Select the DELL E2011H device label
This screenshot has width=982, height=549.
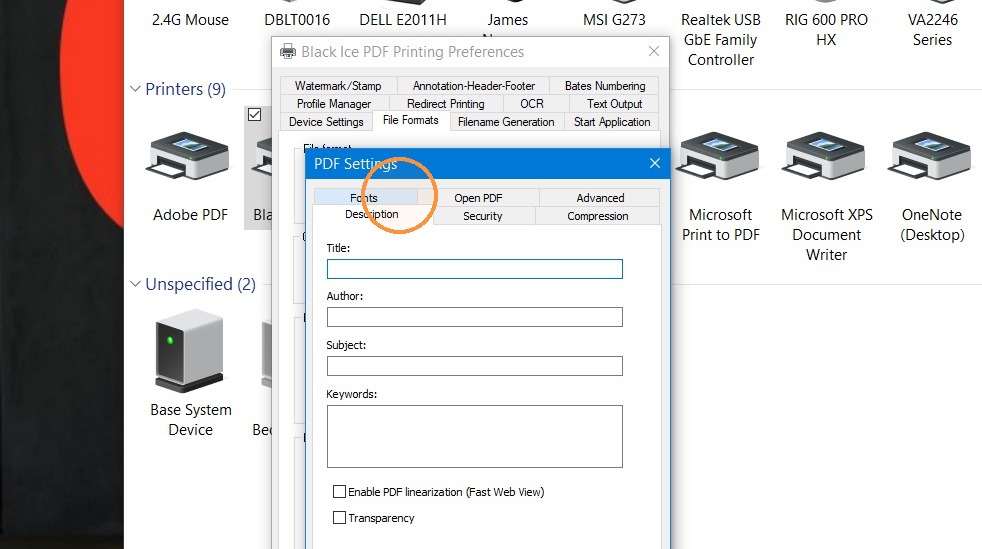tap(403, 20)
